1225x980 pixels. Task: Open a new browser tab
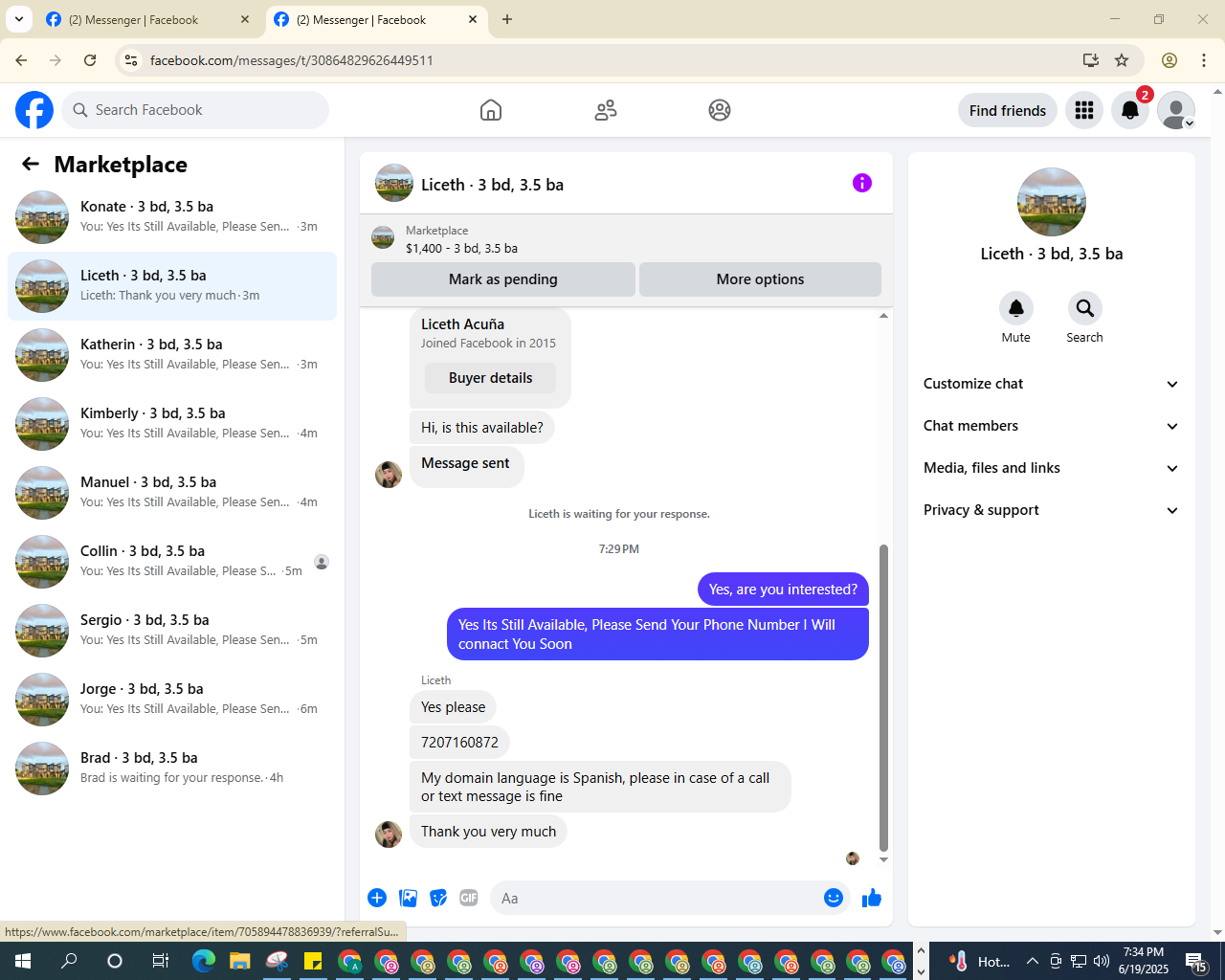pos(507,19)
